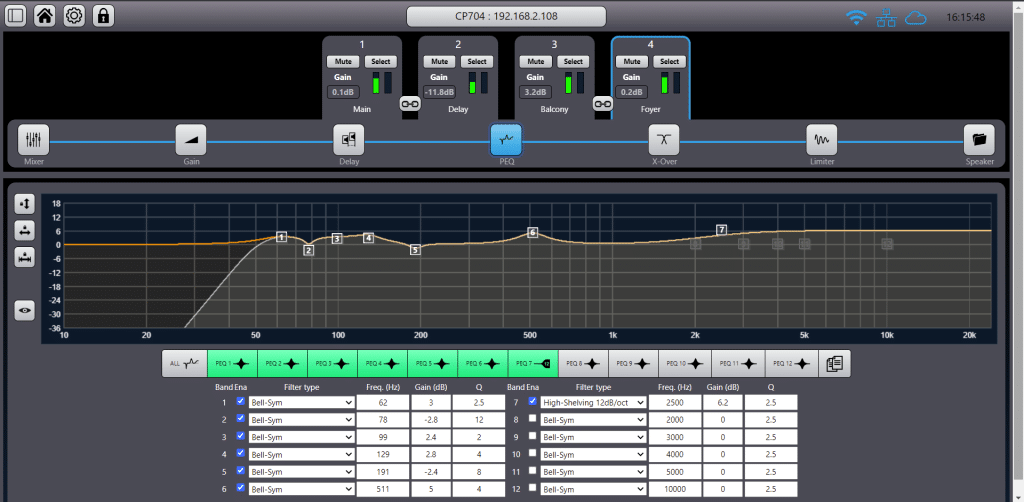Disable band 3 enable checkbox
Image resolution: width=1024 pixels, height=502 pixels.
pyautogui.click(x=240, y=436)
